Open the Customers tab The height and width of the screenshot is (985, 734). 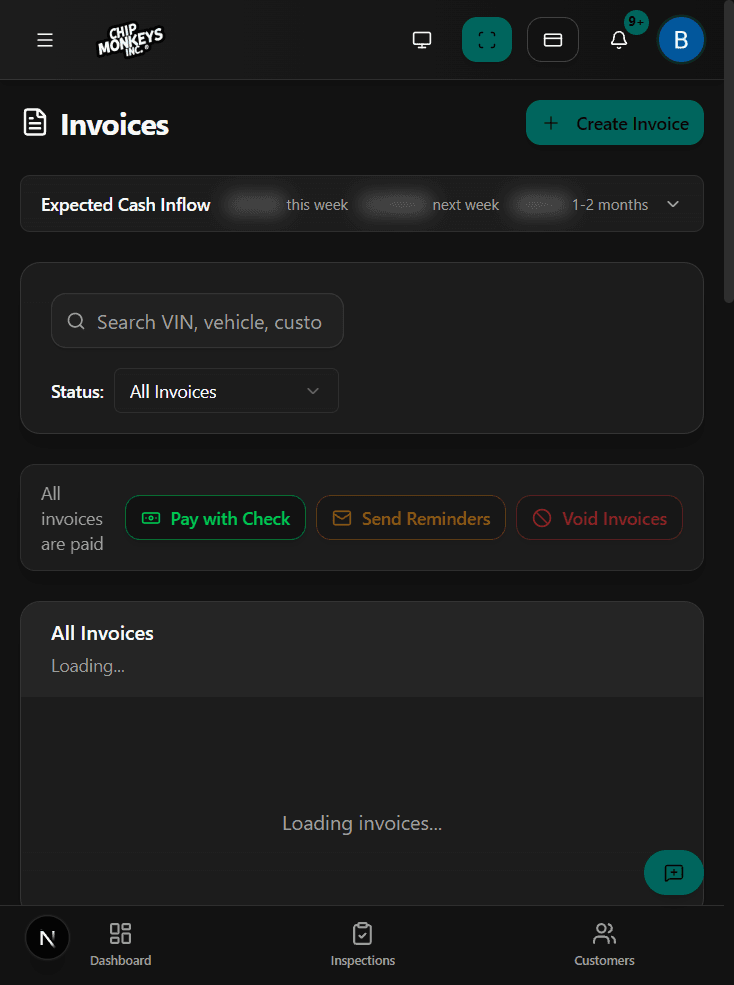[605, 944]
